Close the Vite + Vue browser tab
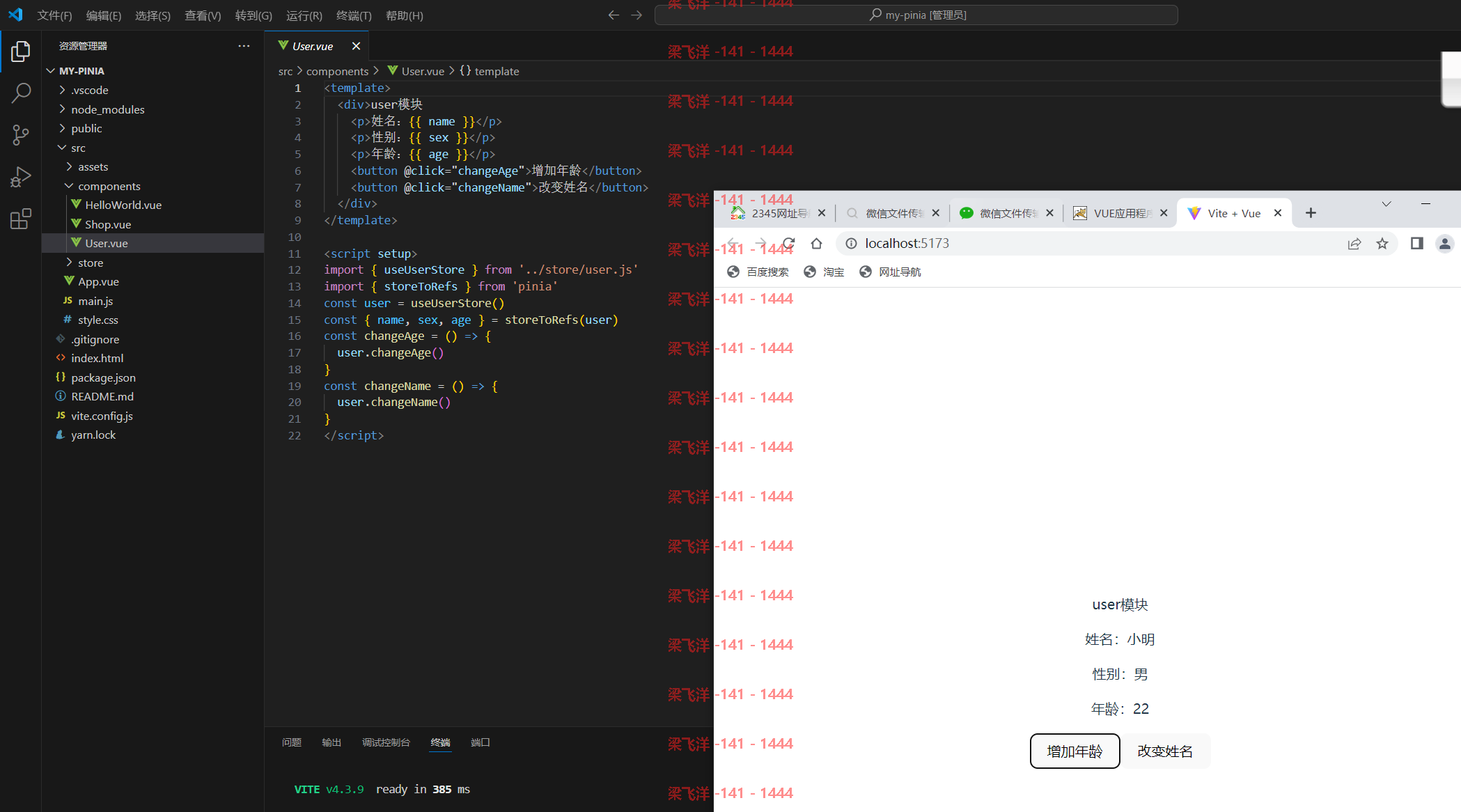The height and width of the screenshot is (812, 1461). point(1278,213)
